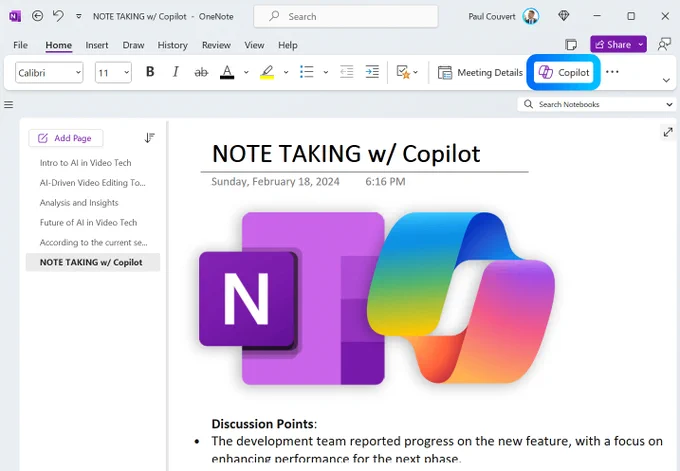Undo the last action
This screenshot has width=680, height=471.
[x=58, y=16]
